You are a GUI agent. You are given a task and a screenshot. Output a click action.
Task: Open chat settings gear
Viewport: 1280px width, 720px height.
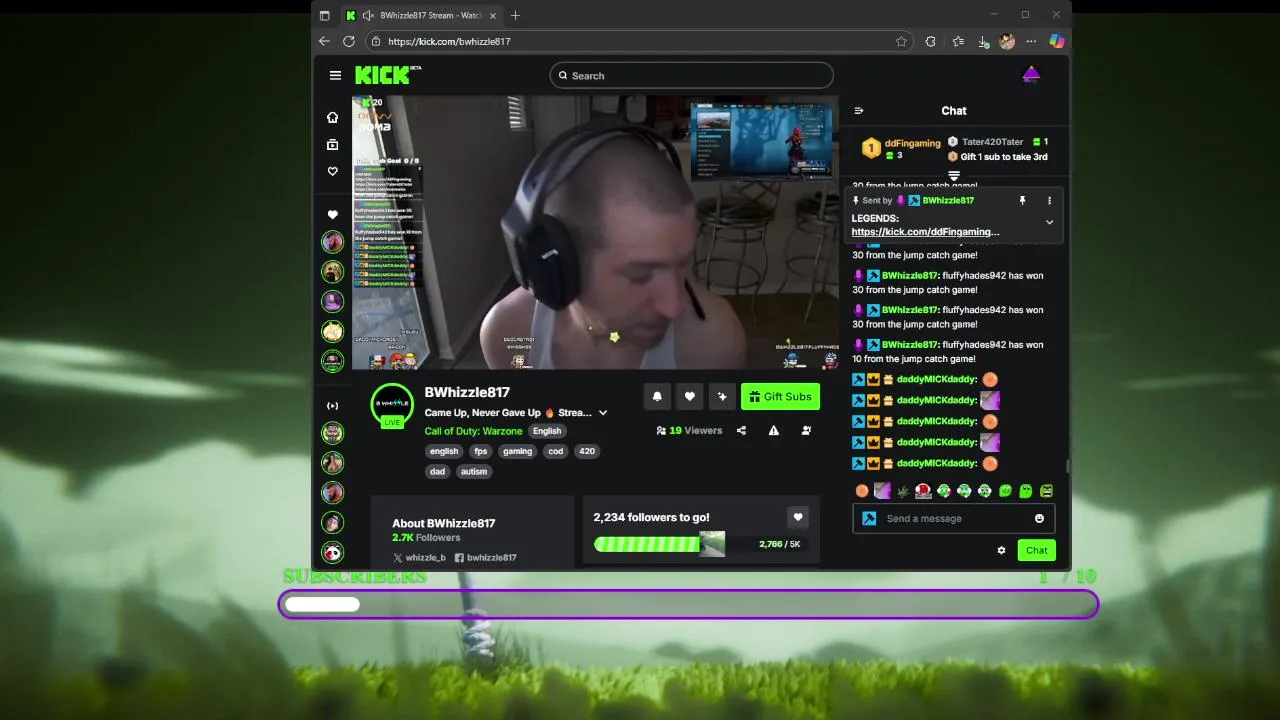1001,550
